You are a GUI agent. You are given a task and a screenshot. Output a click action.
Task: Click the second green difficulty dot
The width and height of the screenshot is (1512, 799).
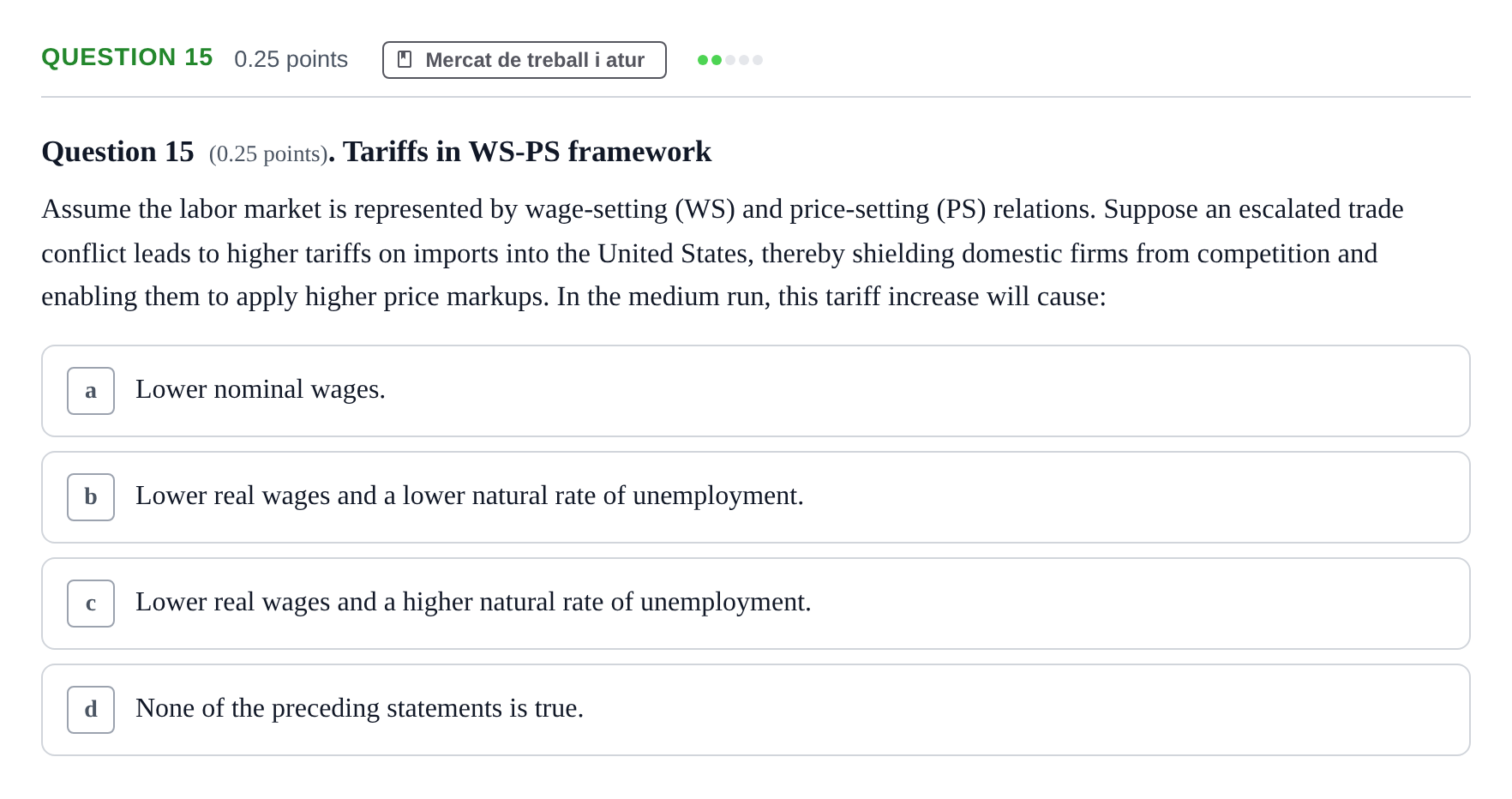pos(717,60)
